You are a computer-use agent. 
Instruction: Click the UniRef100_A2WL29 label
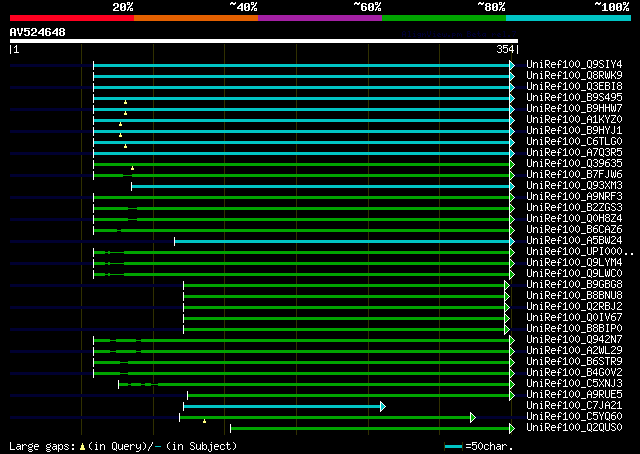pyautogui.click(x=574, y=351)
